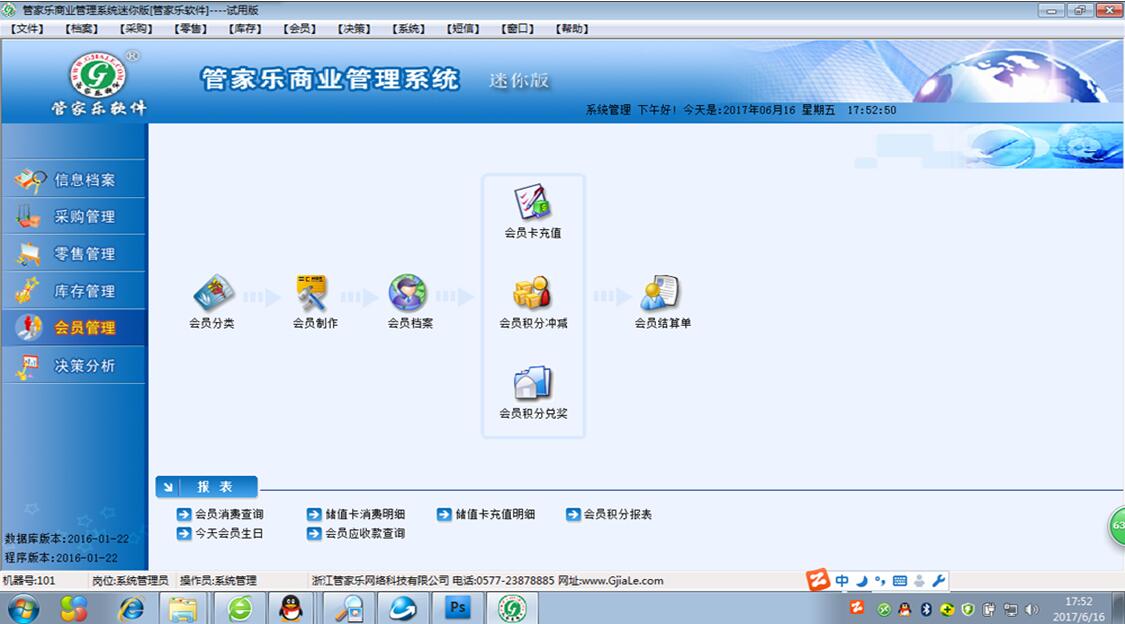Open the 【系统】 menu

tap(409, 29)
